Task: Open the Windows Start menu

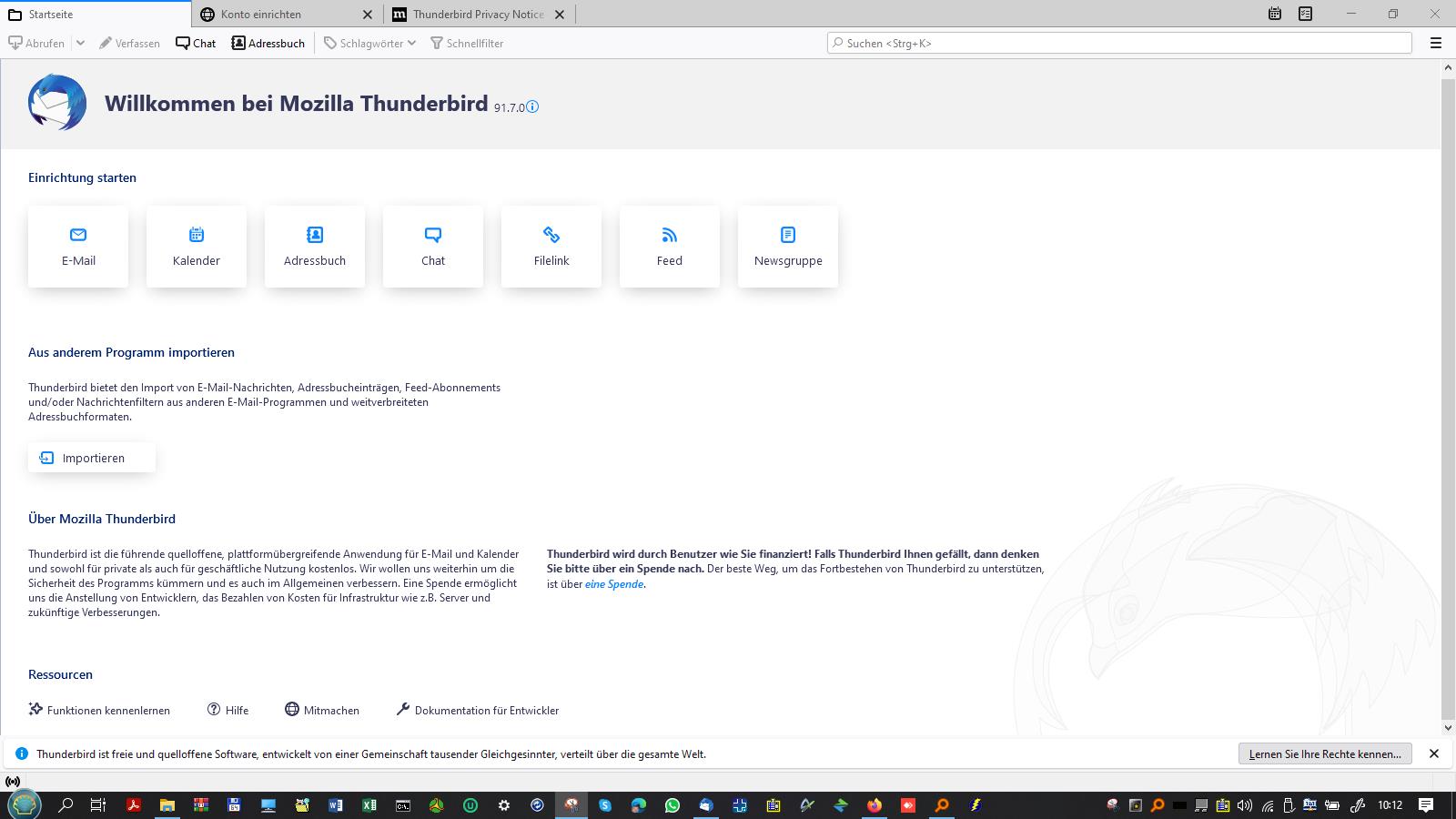Action: pos(24,805)
